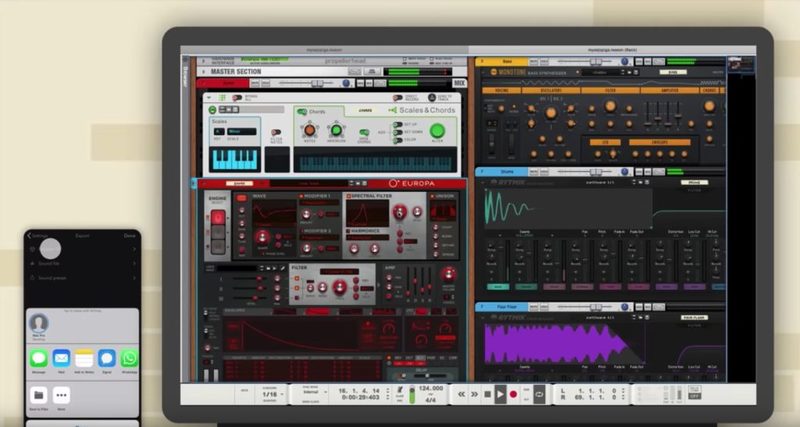Open the Sync Mode Internal dropdown
This screenshot has height=427, width=800.
(308, 393)
